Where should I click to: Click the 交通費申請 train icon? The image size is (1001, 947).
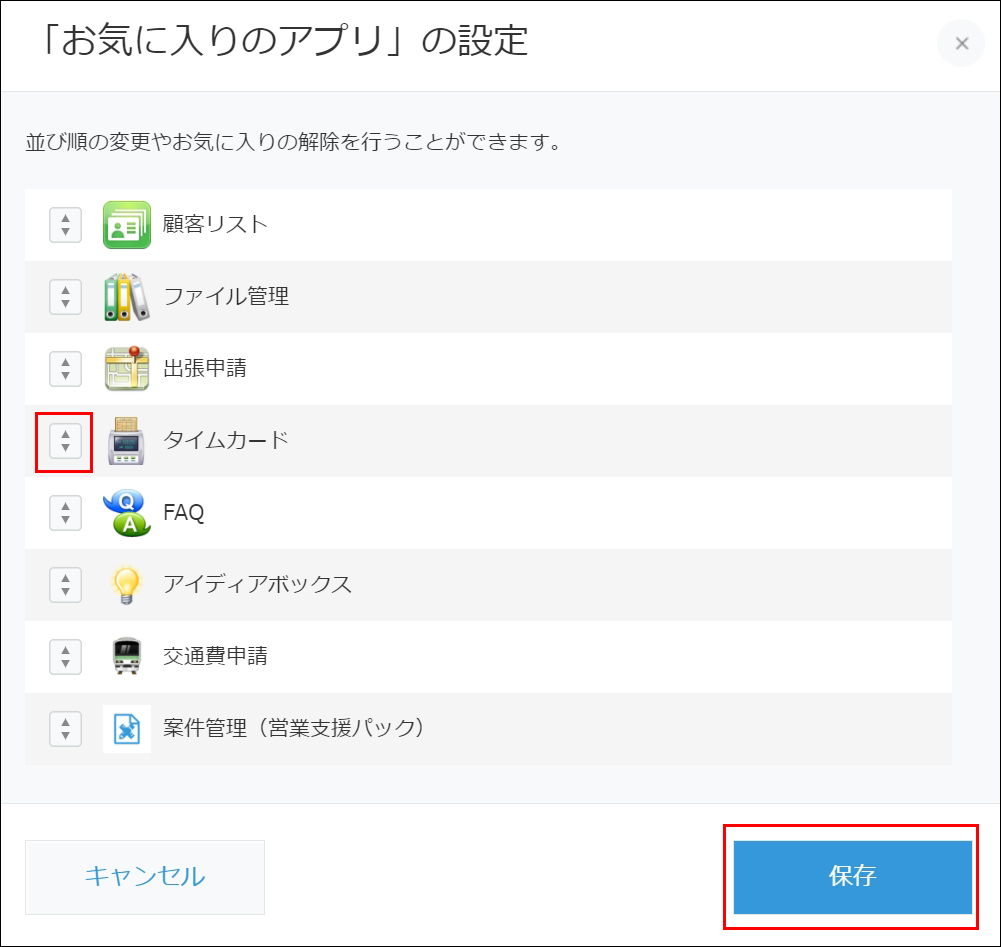(126, 656)
